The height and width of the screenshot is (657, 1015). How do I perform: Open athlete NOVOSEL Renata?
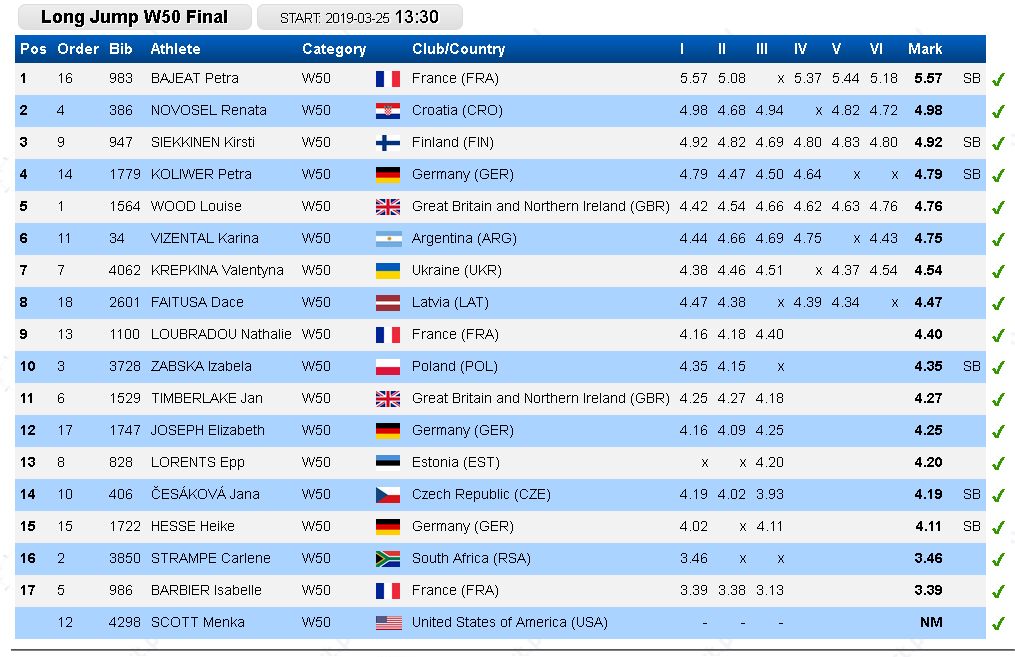click(x=208, y=111)
